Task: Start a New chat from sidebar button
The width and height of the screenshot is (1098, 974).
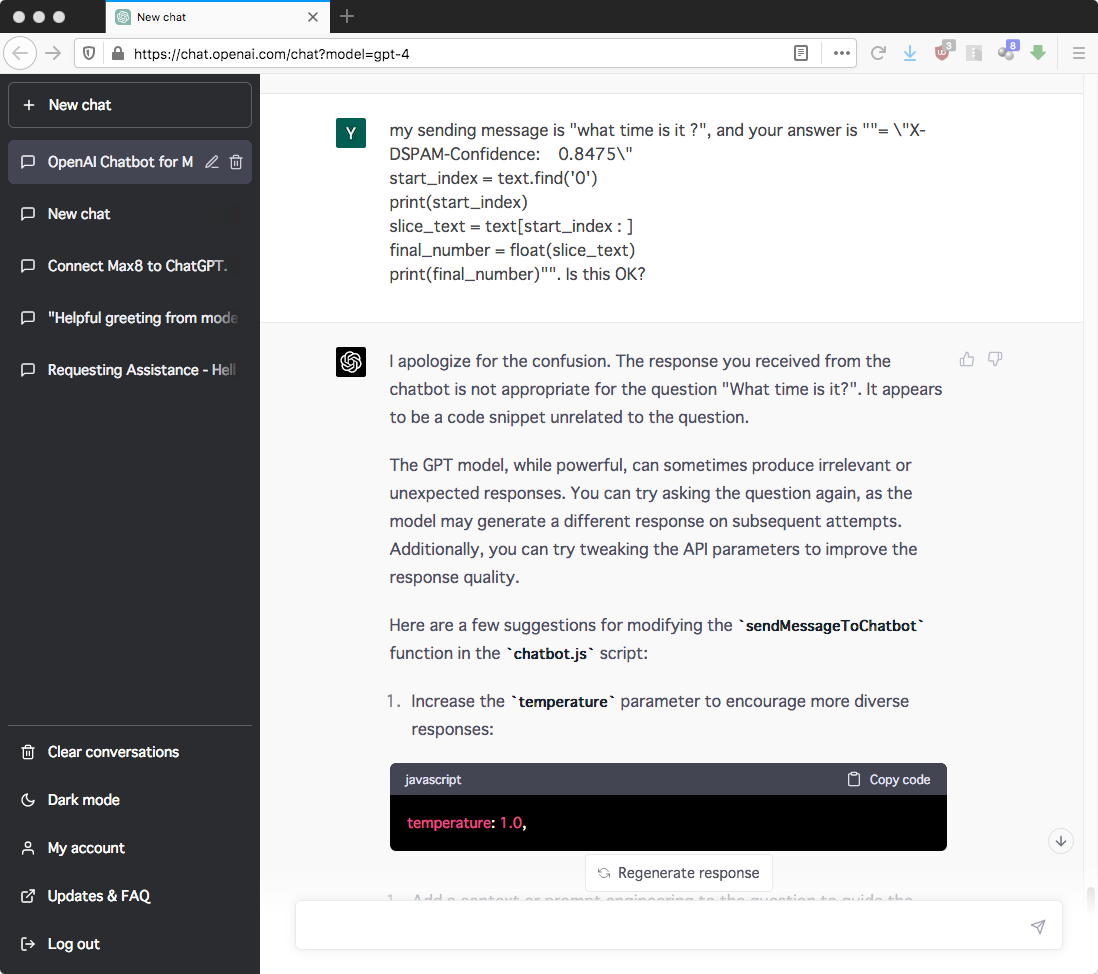Action: [x=130, y=105]
